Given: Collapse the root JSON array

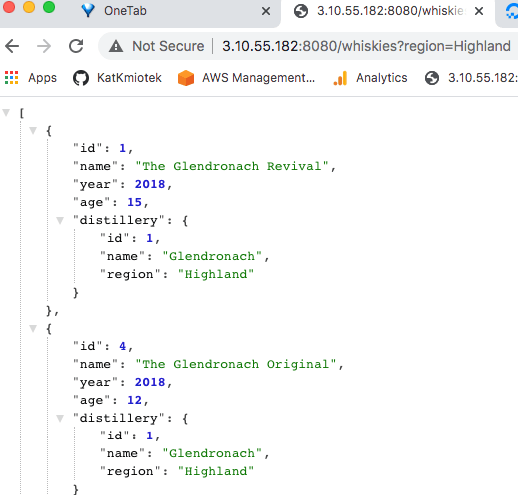Looking at the screenshot, I should (x=6, y=113).
